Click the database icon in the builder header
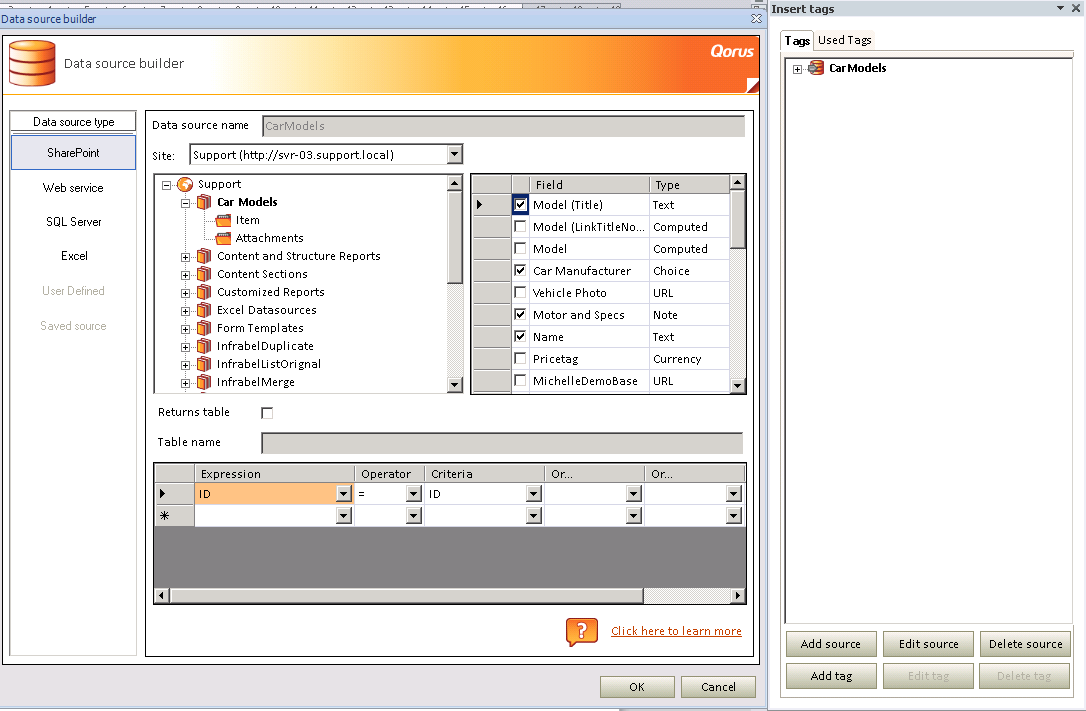 (x=32, y=63)
